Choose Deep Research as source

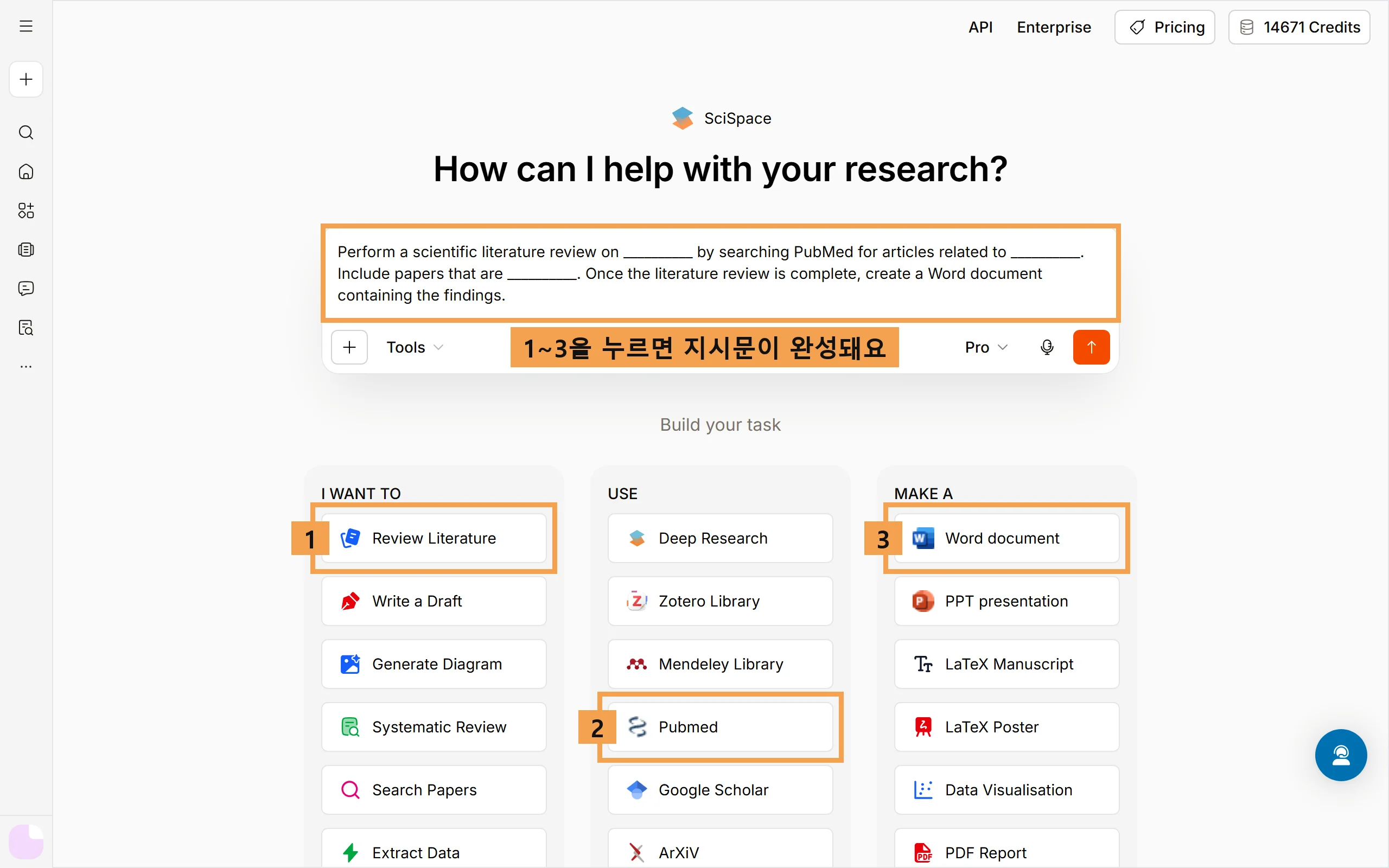pyautogui.click(x=720, y=538)
